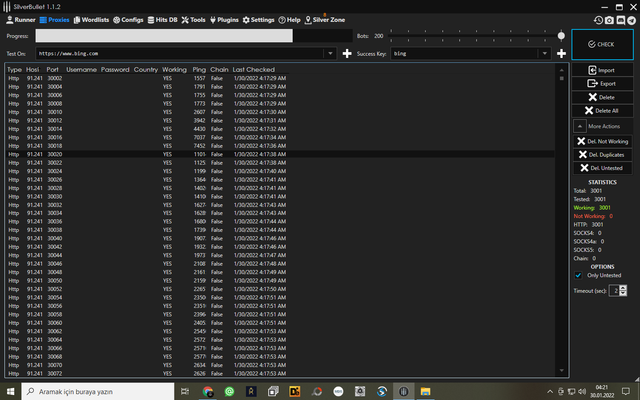Open the Plugins tab
Image resolution: width=640 pixels, height=400 pixels.
(x=224, y=20)
